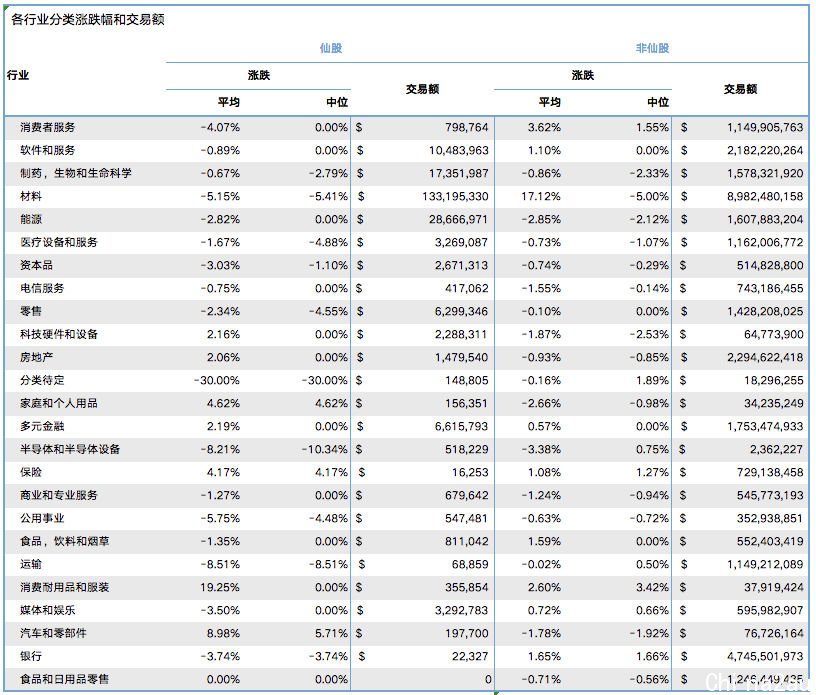Select the 家庭和个人用品 row label
The image size is (816, 695).
59,403
